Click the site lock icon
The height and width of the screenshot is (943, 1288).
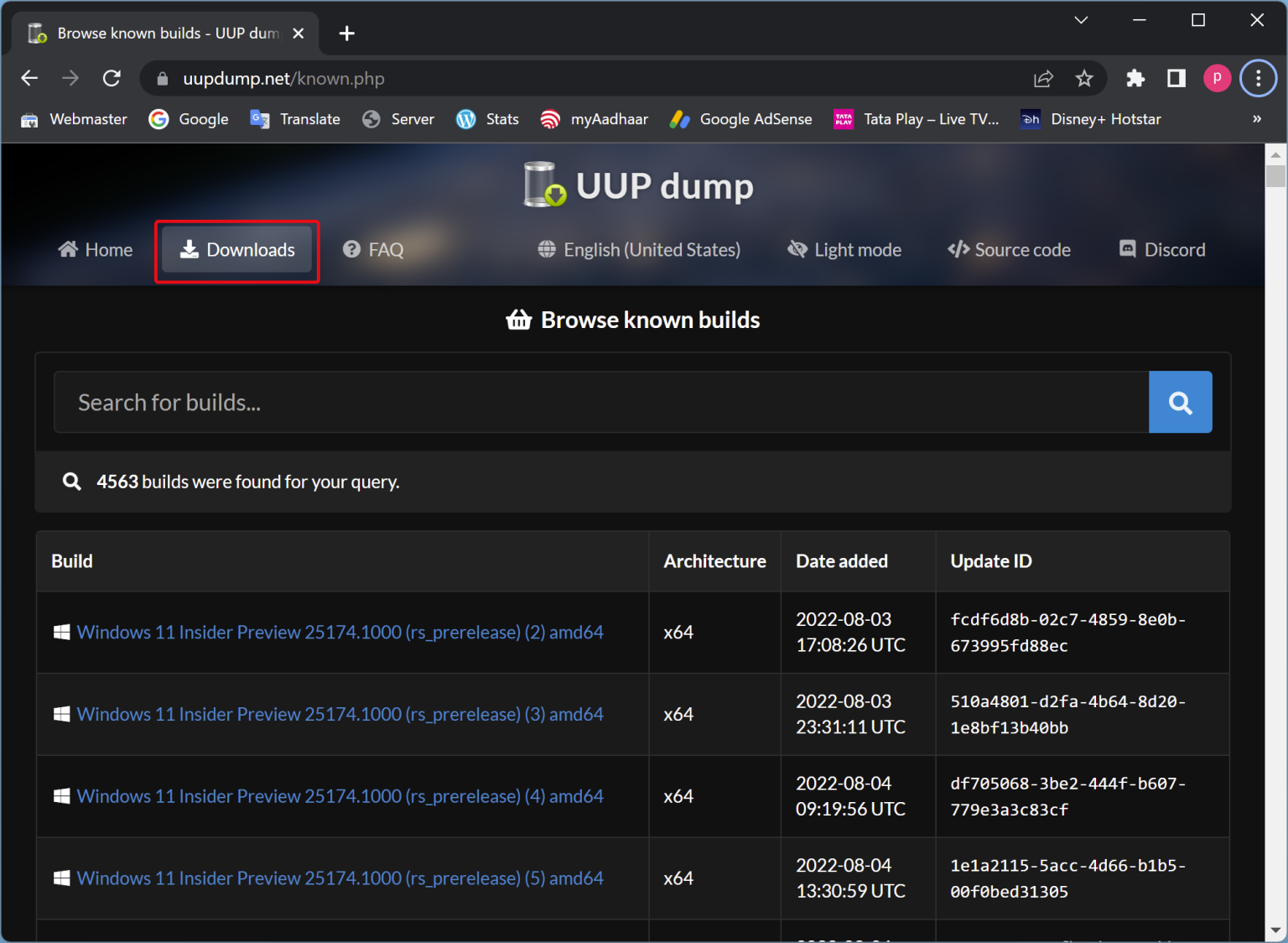click(x=163, y=79)
